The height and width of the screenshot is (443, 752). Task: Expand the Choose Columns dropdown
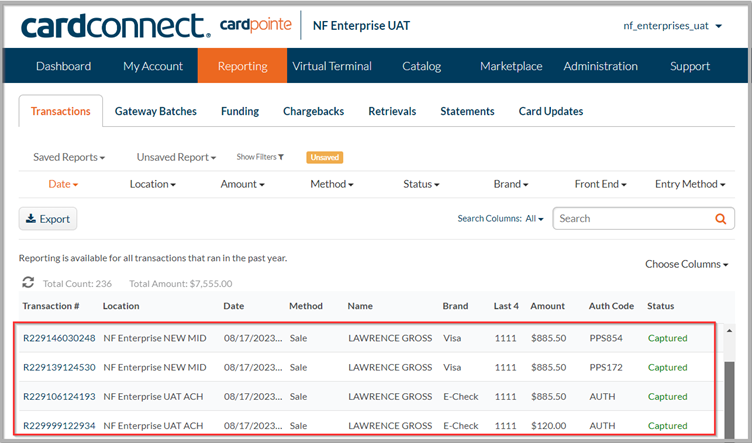(686, 264)
